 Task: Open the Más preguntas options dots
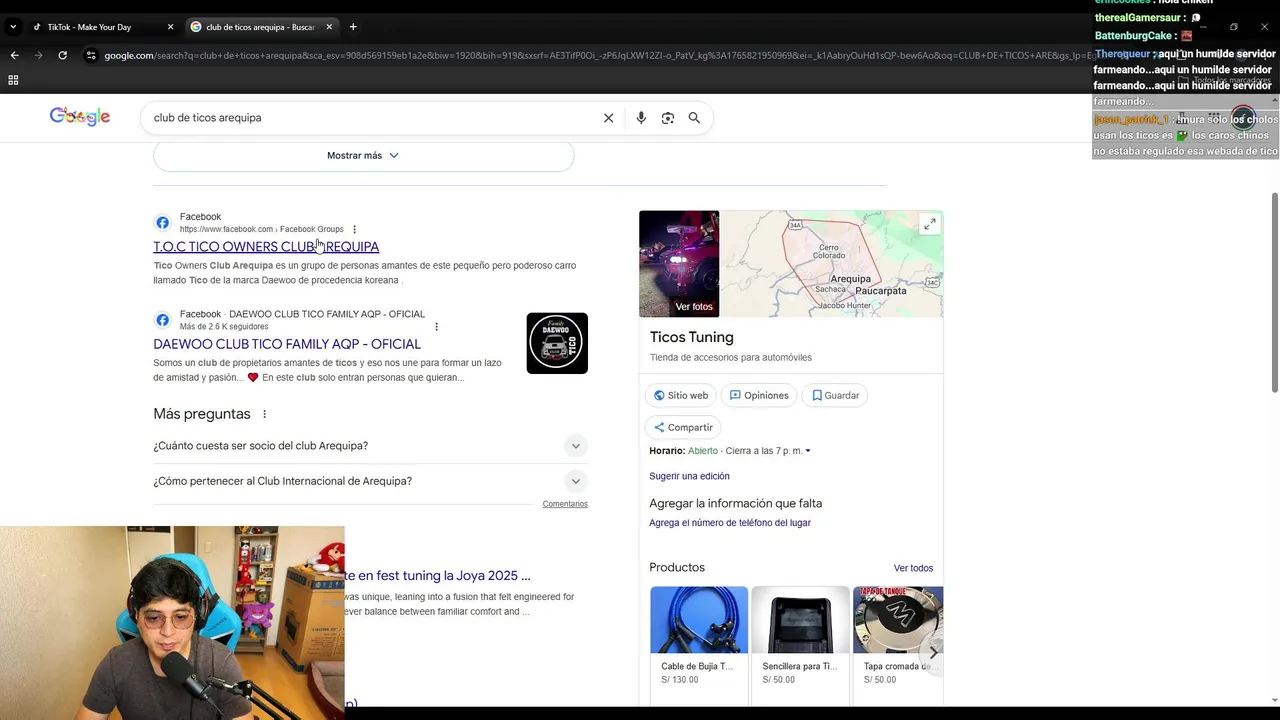(x=264, y=414)
